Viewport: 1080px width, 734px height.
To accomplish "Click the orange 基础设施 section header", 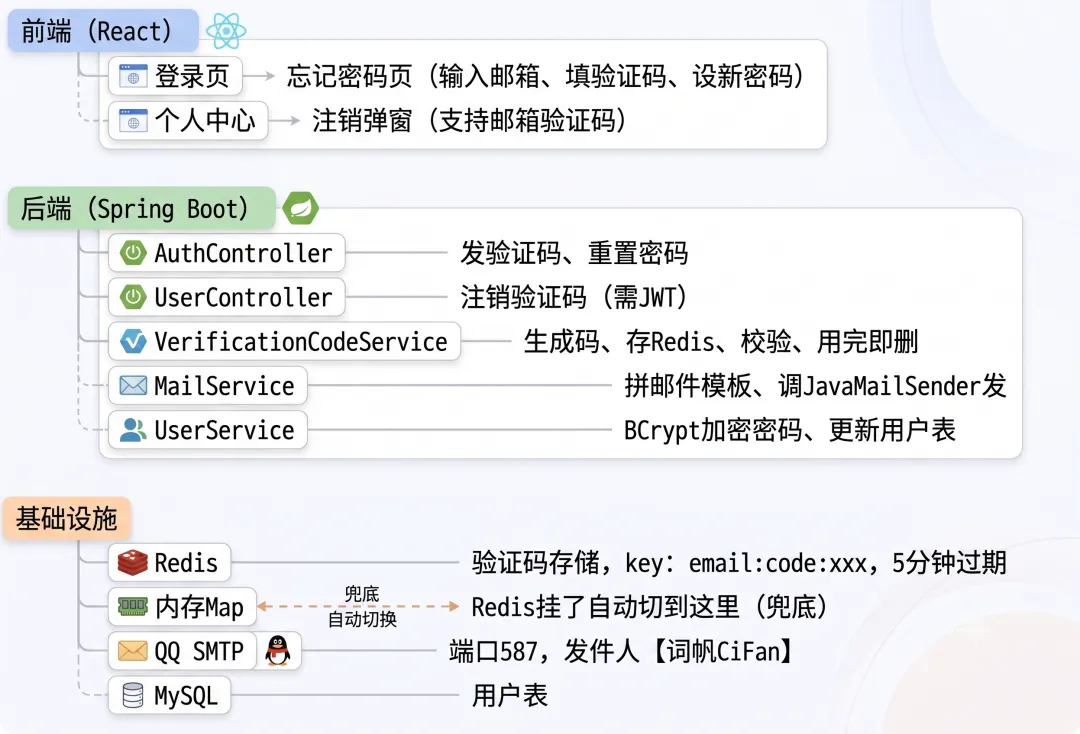I will pos(66,518).
